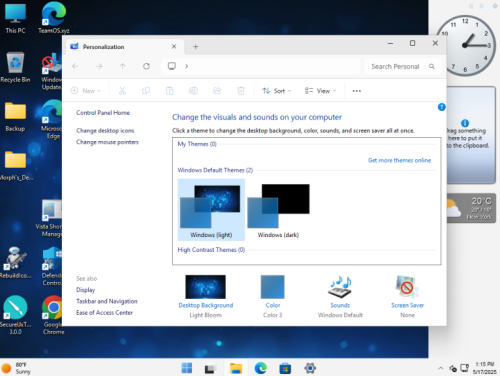500x376 pixels.
Task: Open the Sounds settings icon
Action: pyautogui.click(x=340, y=287)
